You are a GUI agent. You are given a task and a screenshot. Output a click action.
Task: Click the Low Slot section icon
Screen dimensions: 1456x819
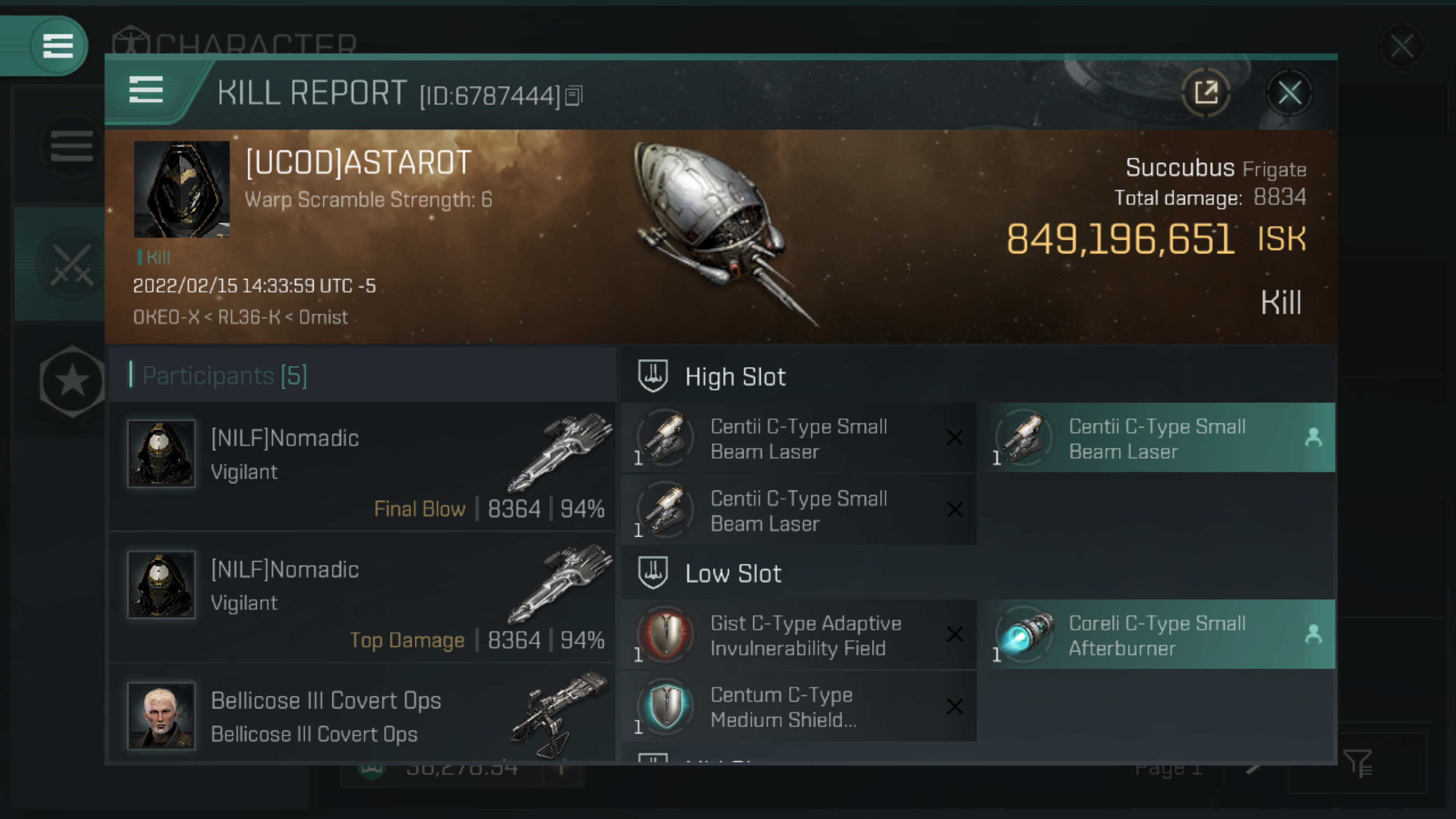(653, 573)
